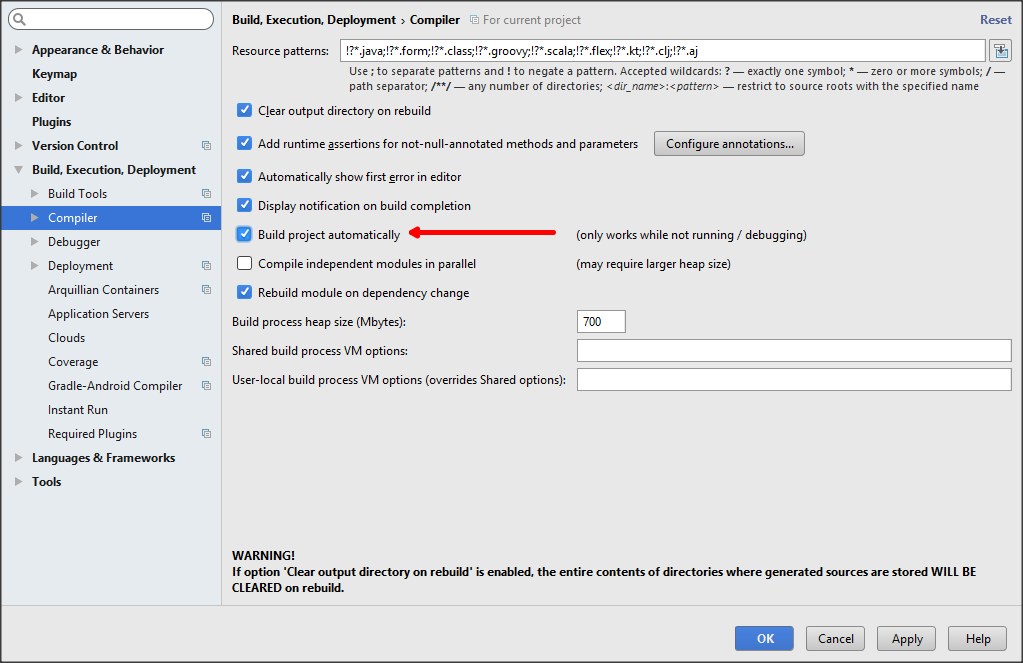Enable 'Compile independent modules in parallel'

[x=244, y=263]
